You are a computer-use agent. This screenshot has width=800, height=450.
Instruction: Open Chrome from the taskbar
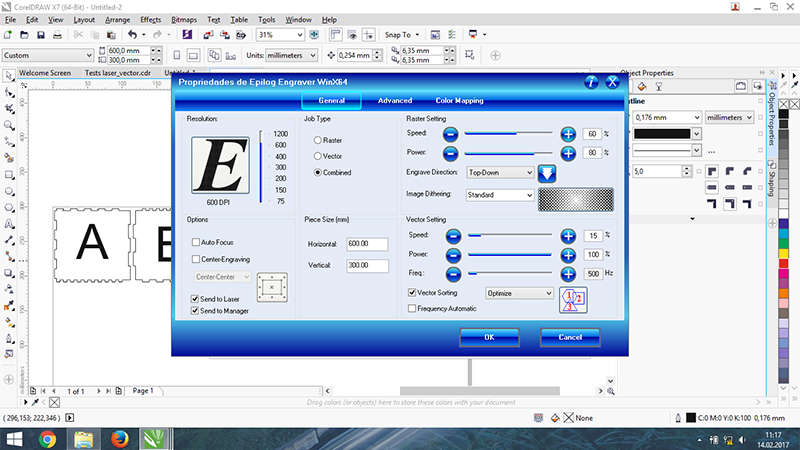pos(47,439)
